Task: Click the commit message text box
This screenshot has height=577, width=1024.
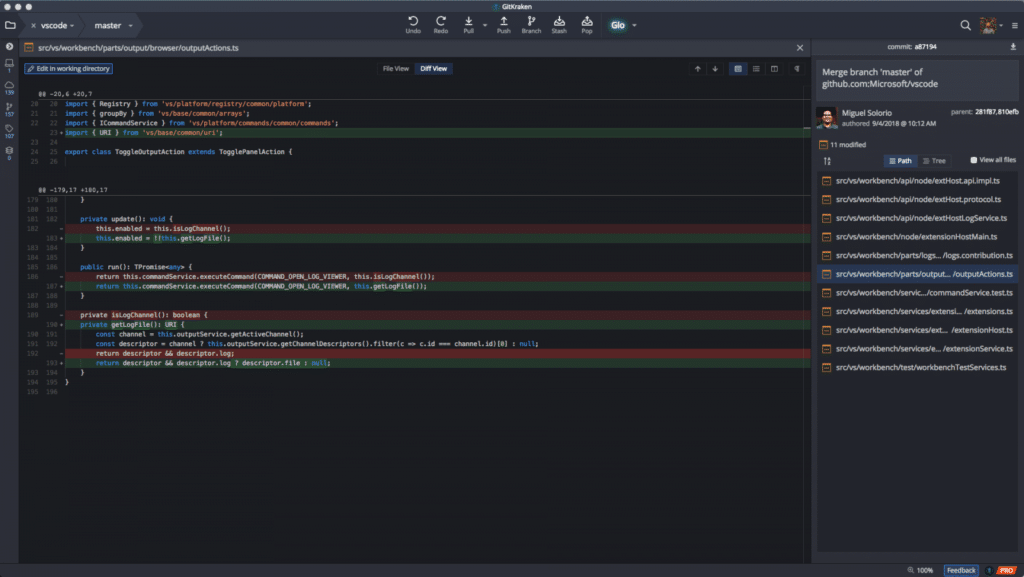Action: (917, 78)
